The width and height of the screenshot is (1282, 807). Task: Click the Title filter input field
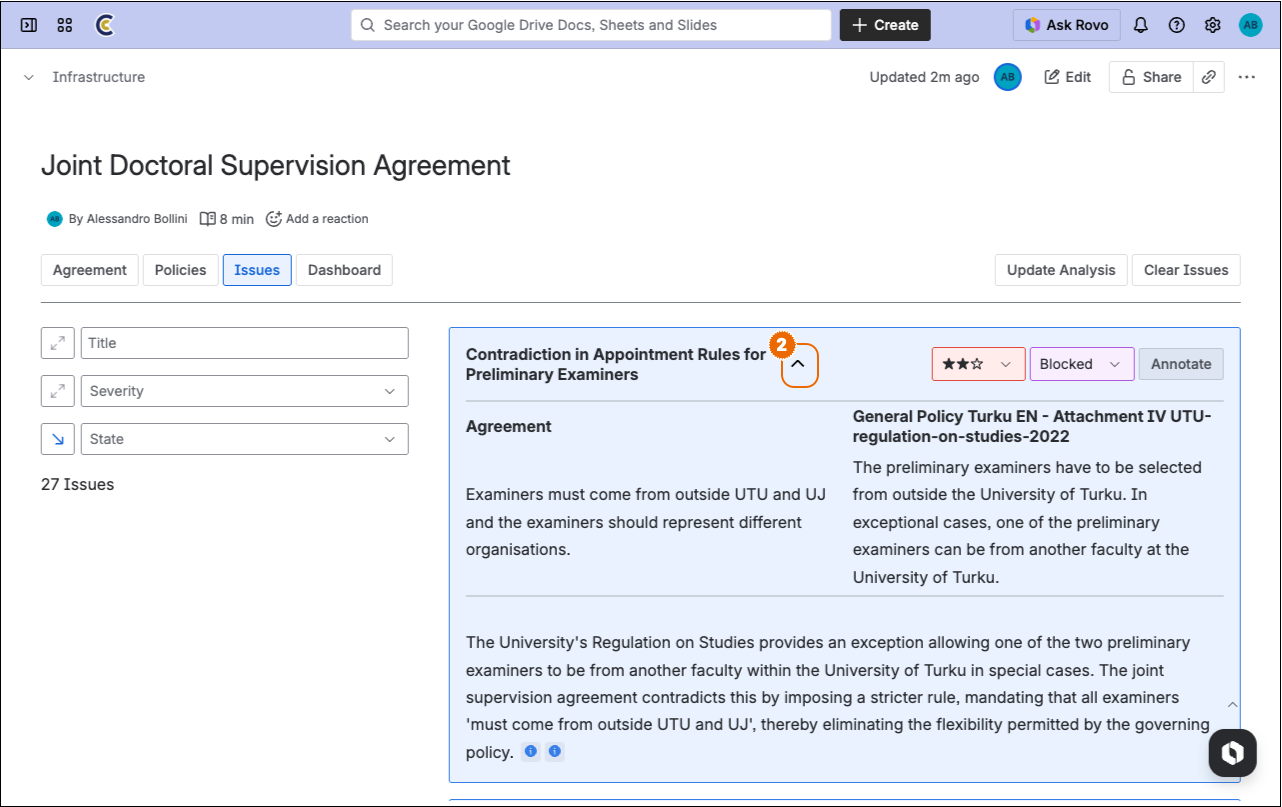[245, 343]
